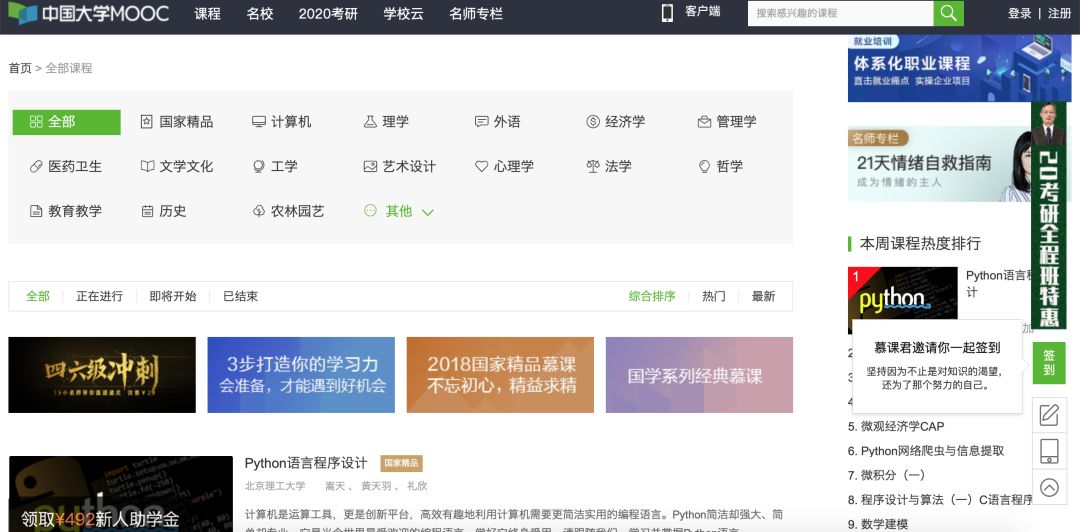1080x532 pixels.
Task: Click the picture icon beside 艺术设计
Action: (370, 166)
